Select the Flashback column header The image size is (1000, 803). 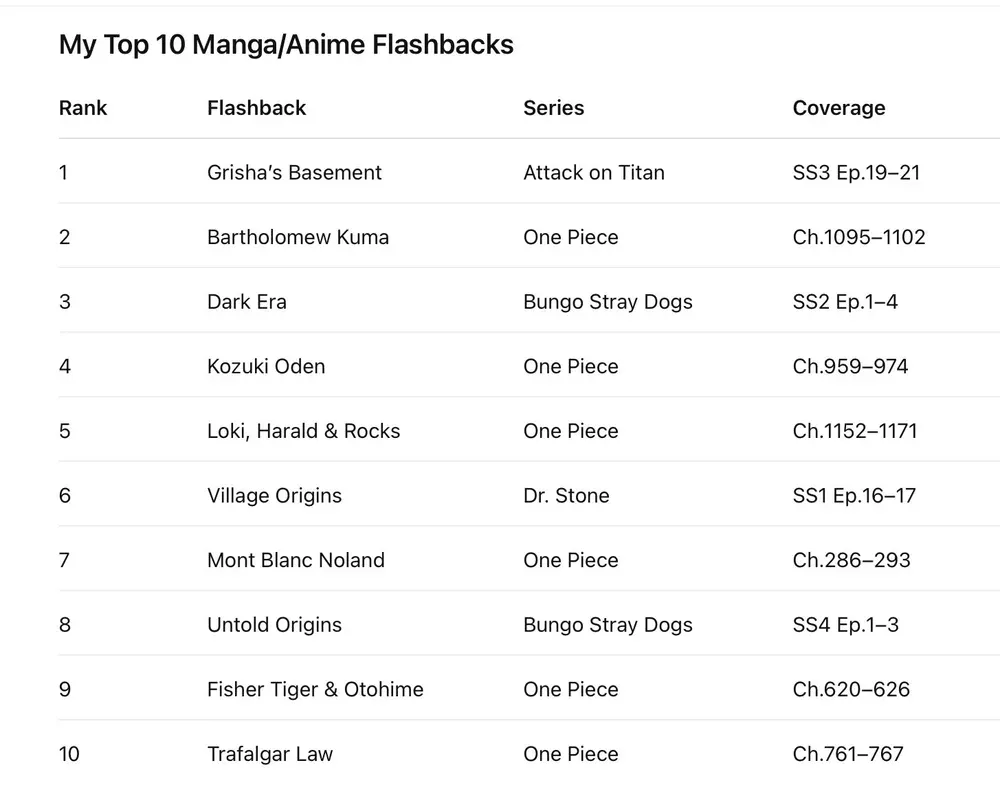coord(256,108)
